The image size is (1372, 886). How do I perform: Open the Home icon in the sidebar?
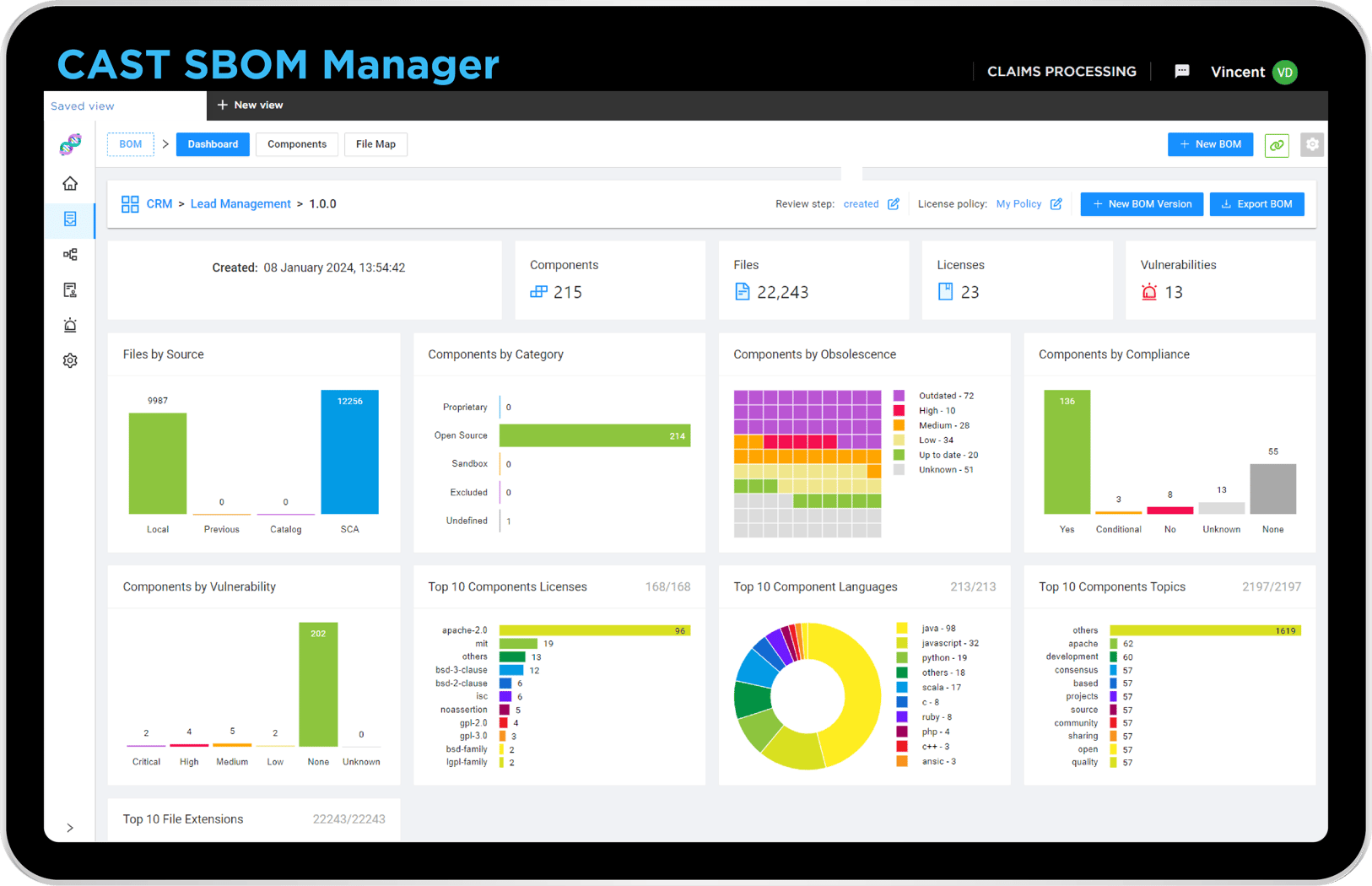(x=70, y=183)
